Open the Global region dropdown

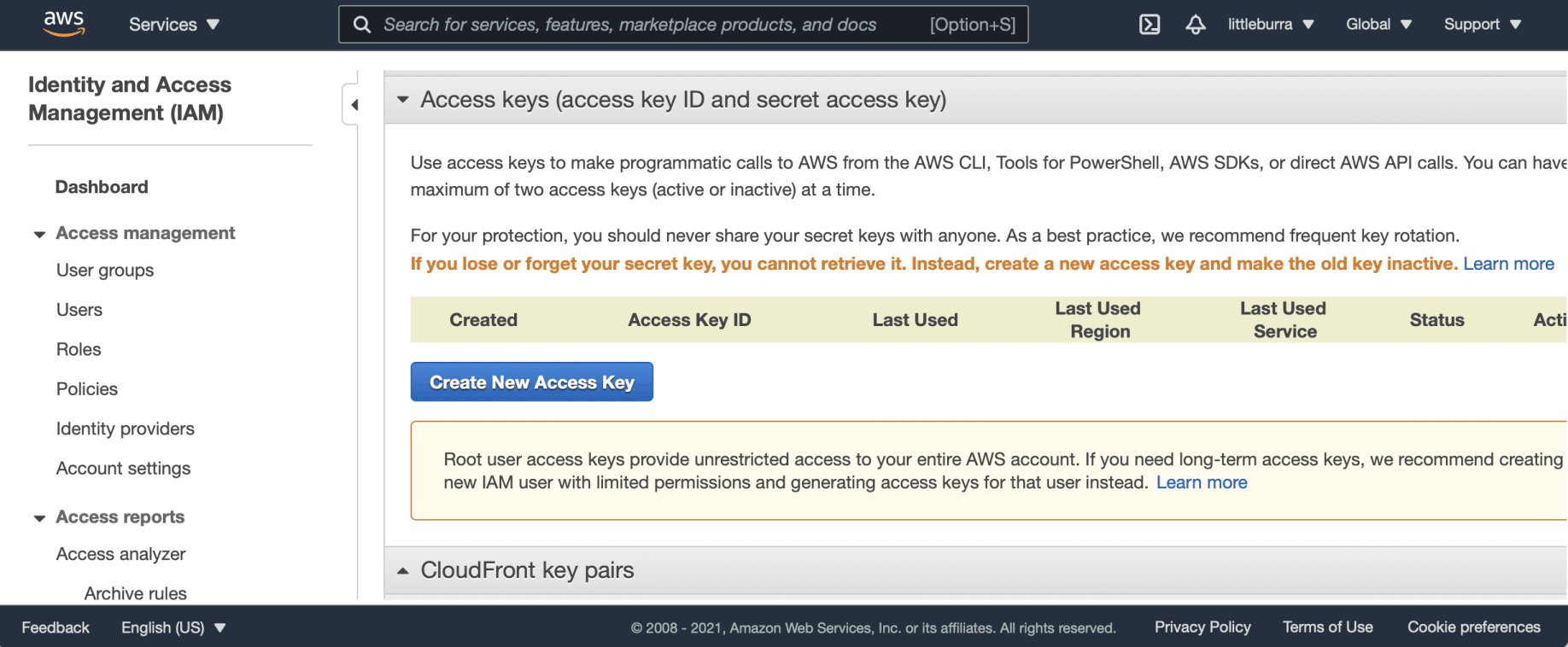1378,25
